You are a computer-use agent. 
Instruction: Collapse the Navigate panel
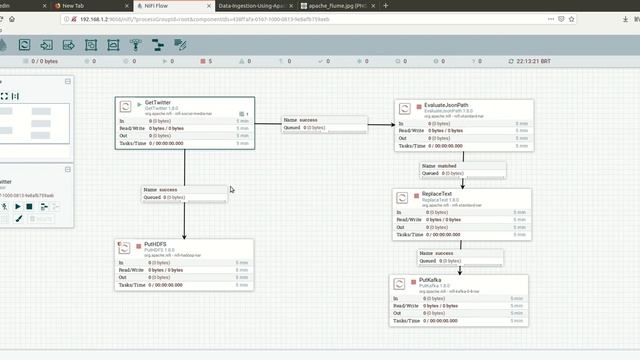click(68, 82)
